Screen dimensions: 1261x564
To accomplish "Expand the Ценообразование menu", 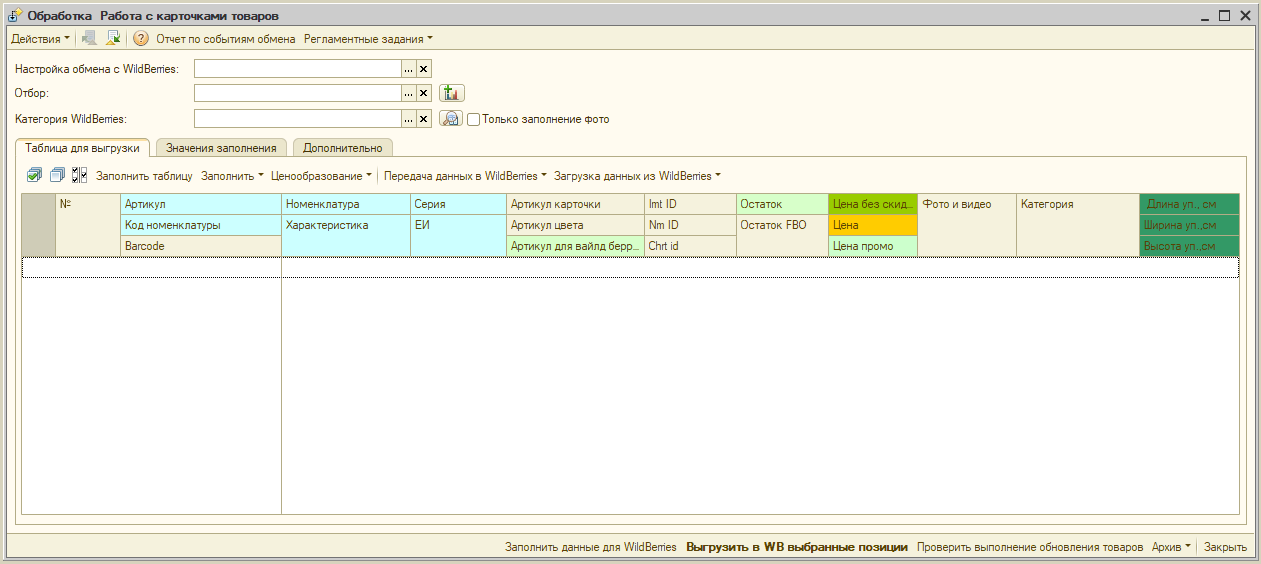I will coord(321,175).
